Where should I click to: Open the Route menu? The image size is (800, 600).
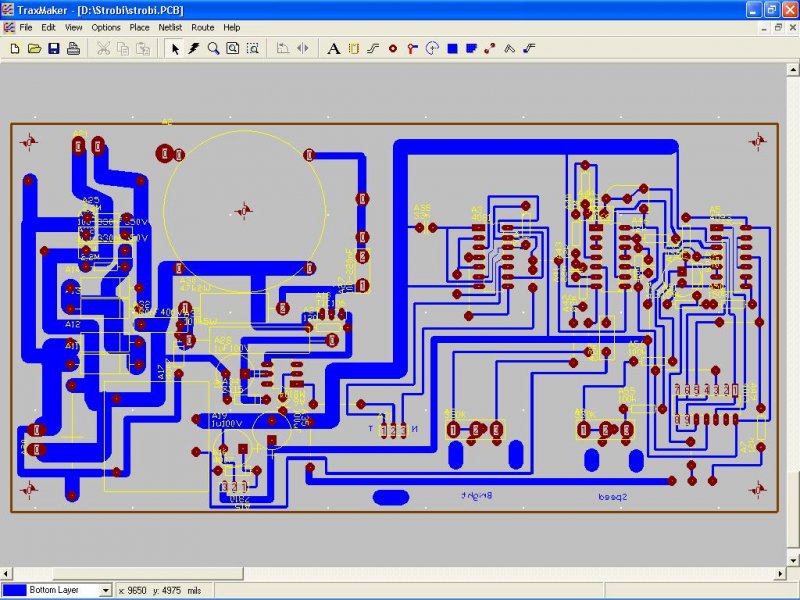tap(203, 28)
